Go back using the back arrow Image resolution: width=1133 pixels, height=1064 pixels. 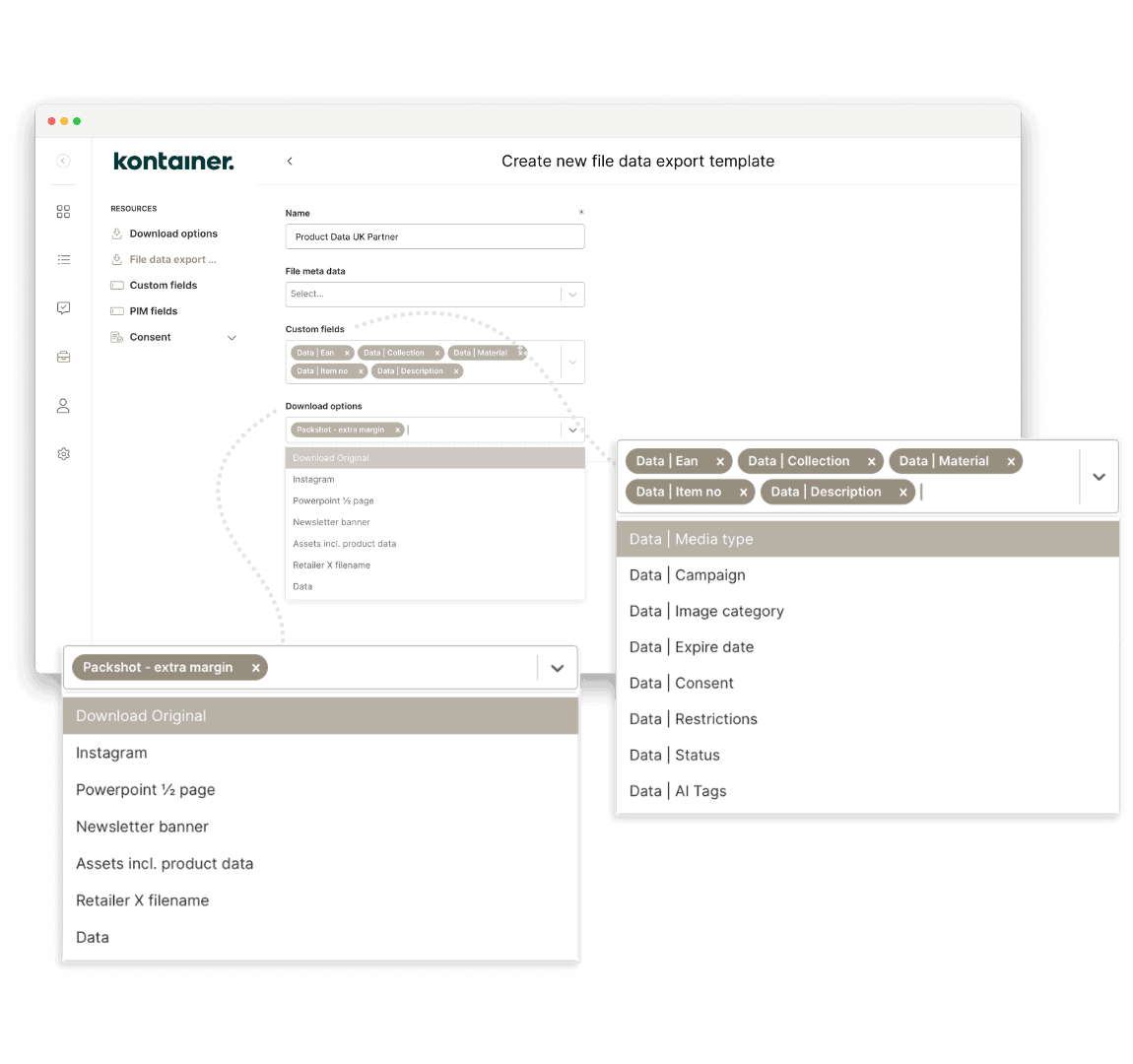click(x=290, y=161)
